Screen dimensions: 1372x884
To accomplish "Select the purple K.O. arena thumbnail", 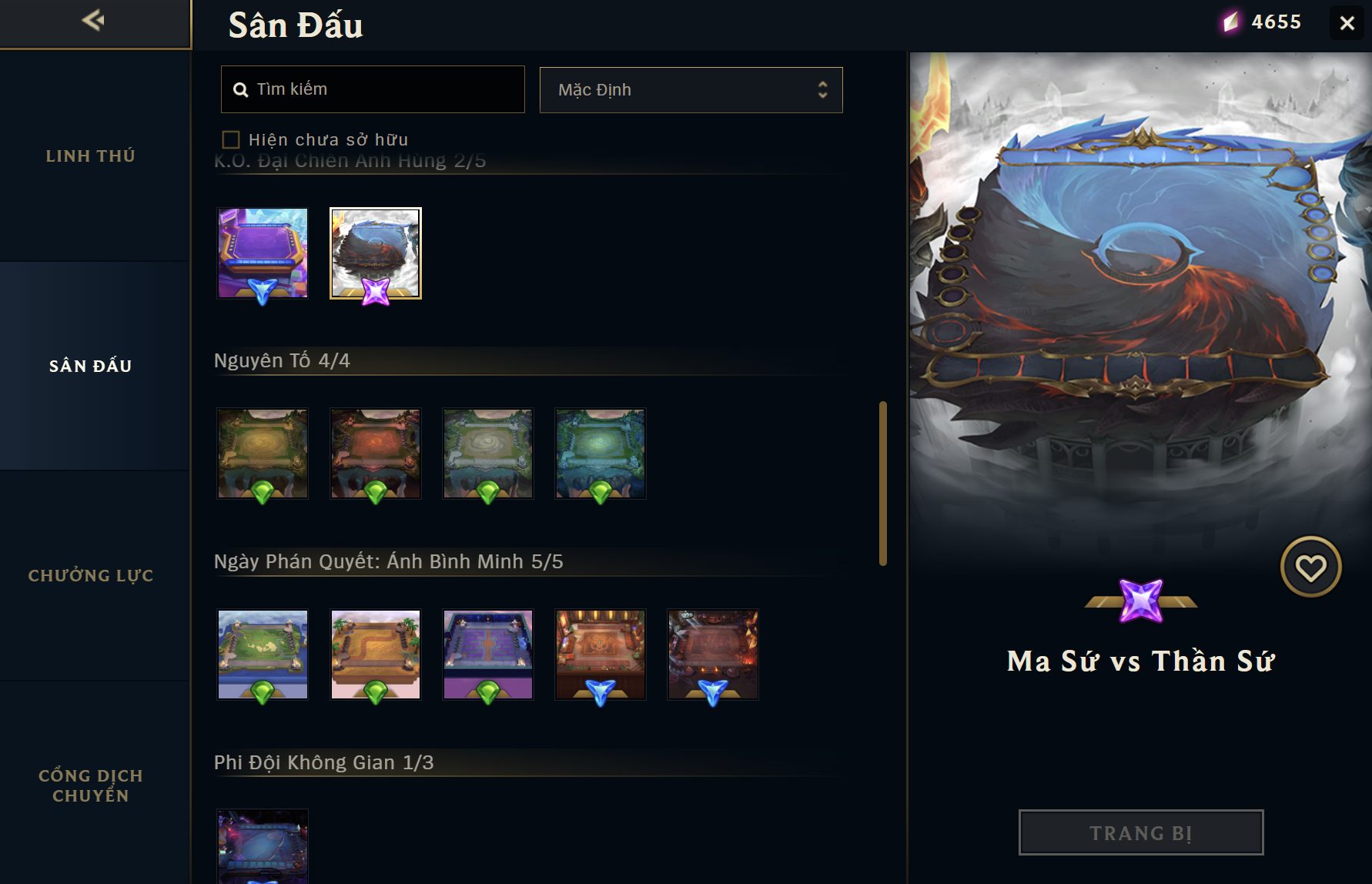I will [263, 253].
